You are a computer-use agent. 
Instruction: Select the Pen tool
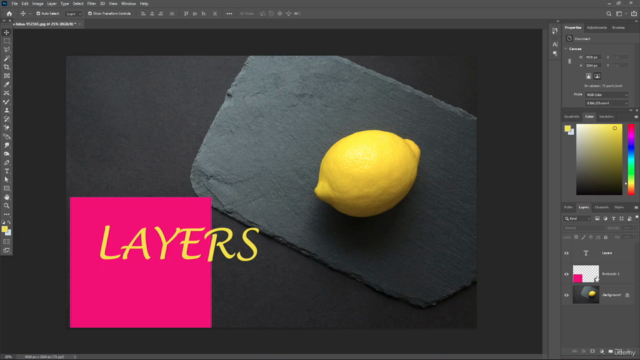pos(7,162)
